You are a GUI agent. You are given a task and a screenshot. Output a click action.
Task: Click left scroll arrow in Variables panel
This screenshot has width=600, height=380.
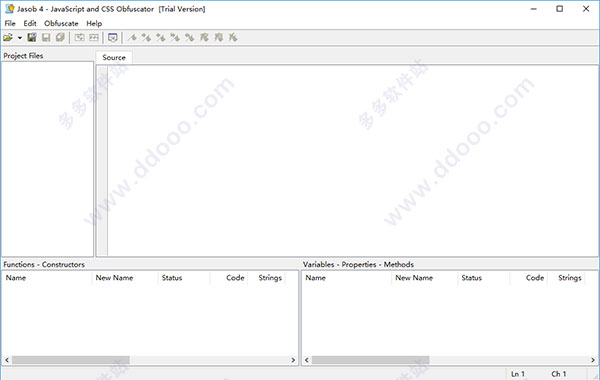[x=307, y=360]
